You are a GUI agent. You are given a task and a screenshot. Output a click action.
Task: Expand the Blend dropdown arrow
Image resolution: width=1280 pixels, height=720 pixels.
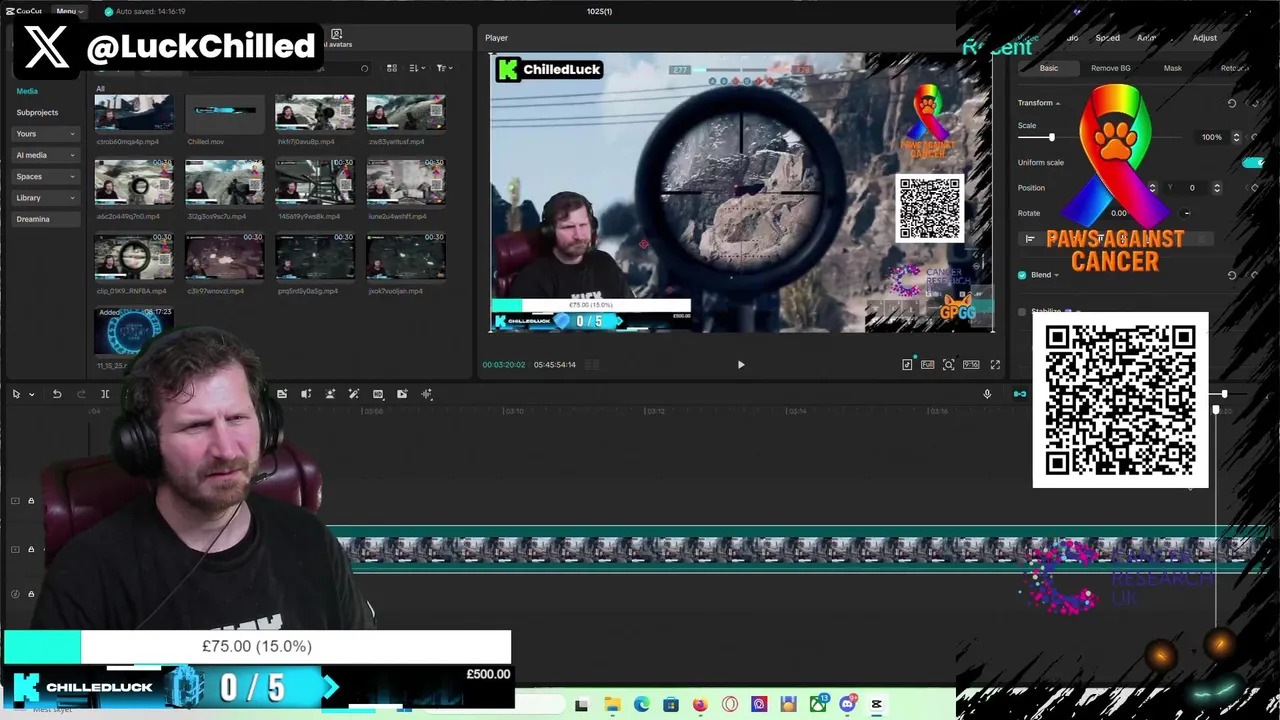[1056, 275]
